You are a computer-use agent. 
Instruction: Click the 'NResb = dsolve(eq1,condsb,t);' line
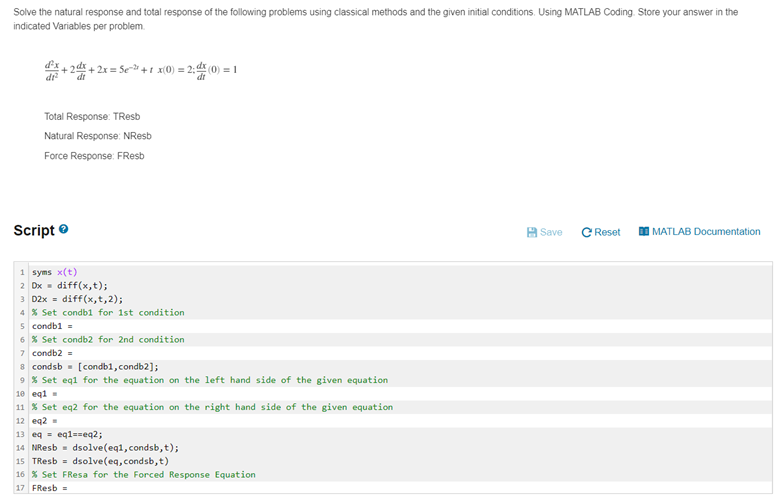pos(105,448)
